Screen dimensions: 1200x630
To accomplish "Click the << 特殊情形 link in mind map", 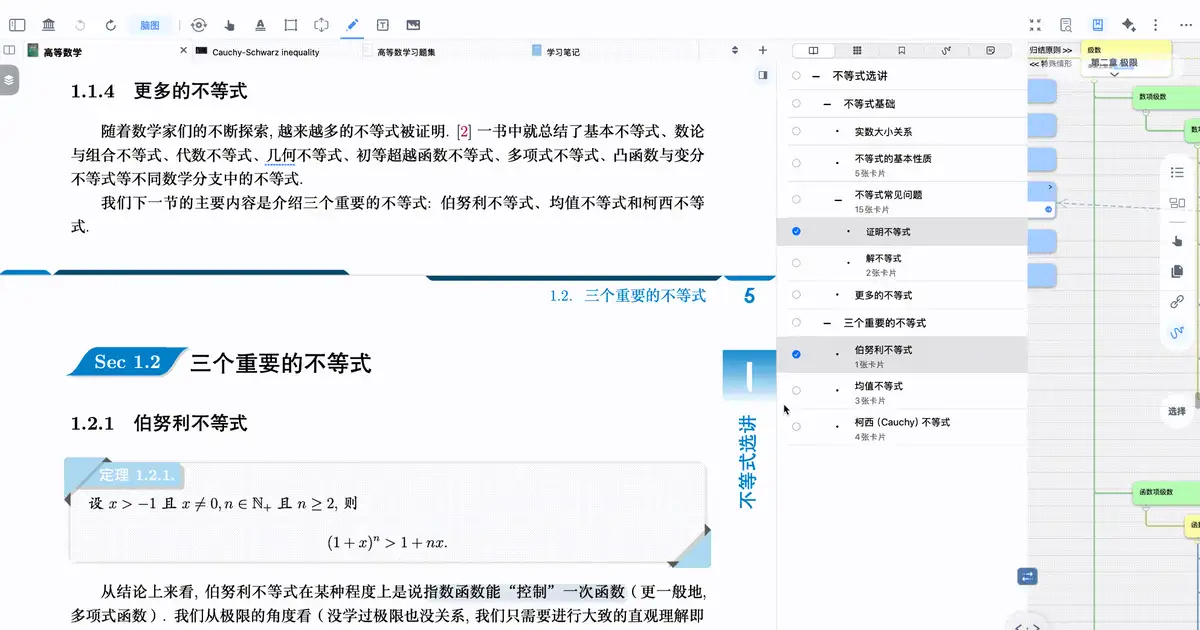I will [1051, 63].
